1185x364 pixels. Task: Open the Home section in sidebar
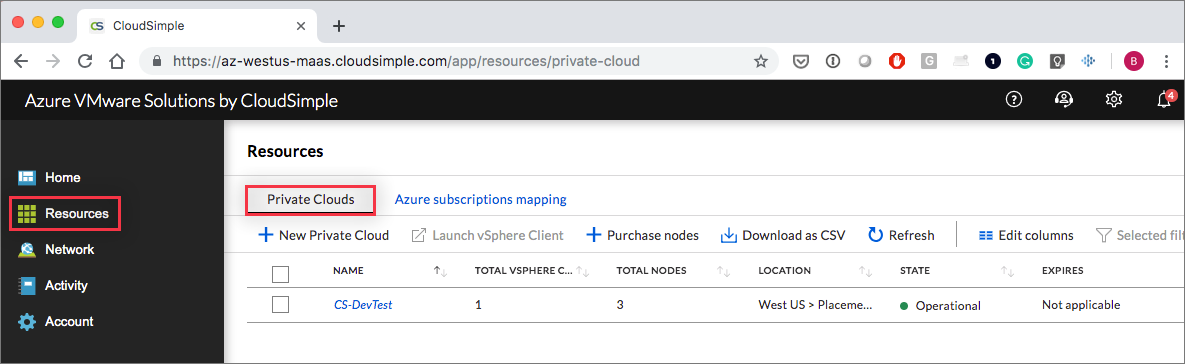[48, 177]
